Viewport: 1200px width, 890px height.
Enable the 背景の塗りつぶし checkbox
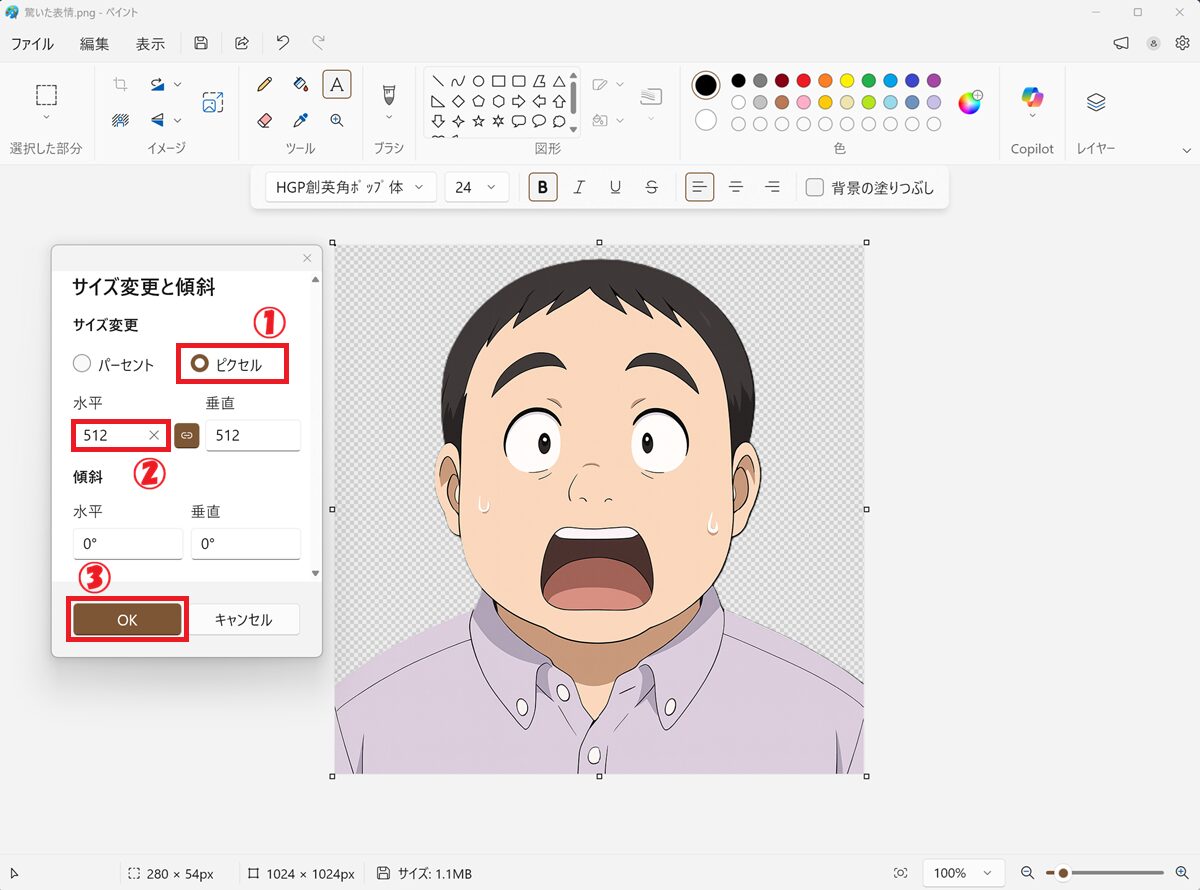click(x=815, y=187)
